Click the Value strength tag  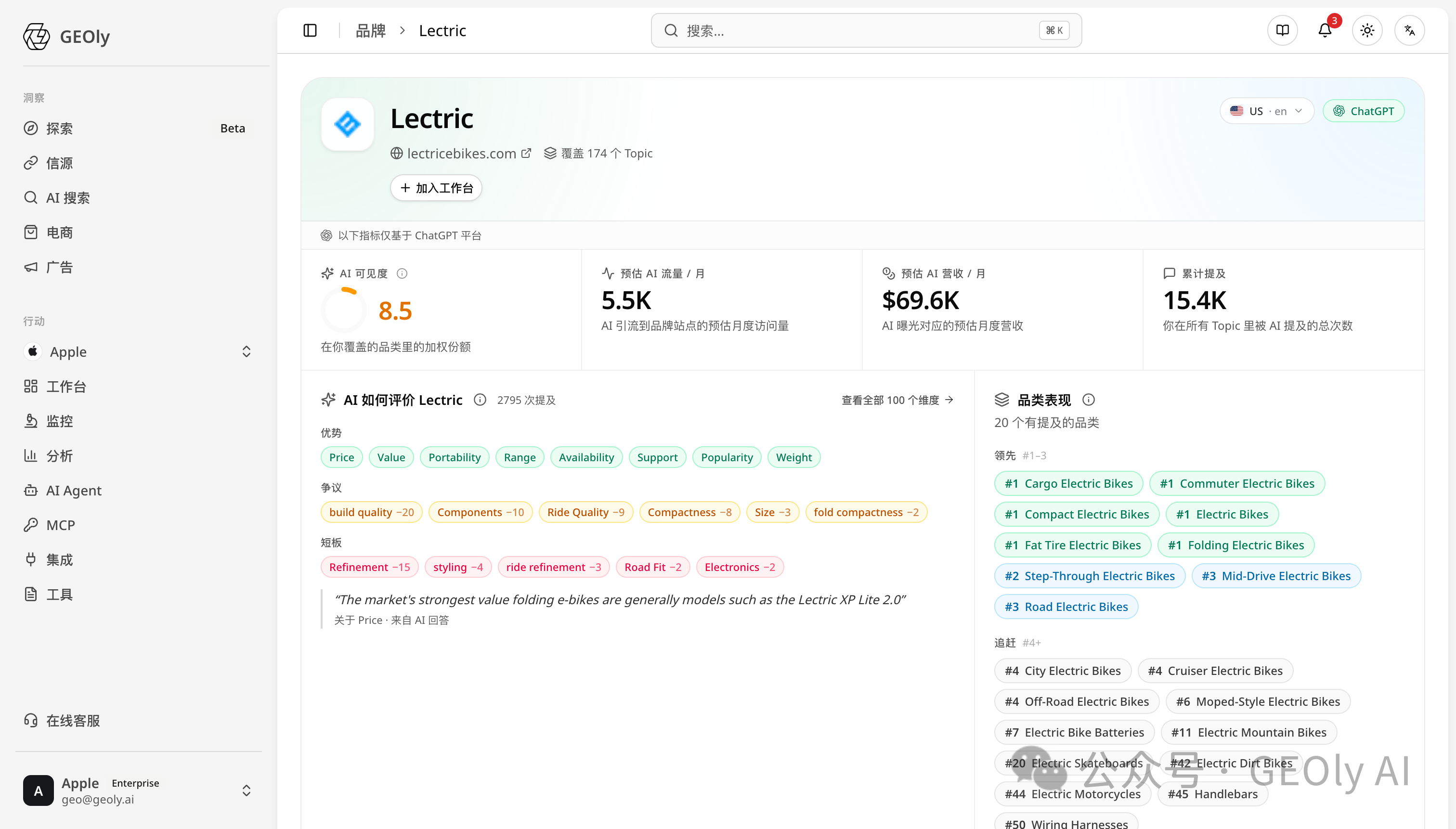click(391, 457)
